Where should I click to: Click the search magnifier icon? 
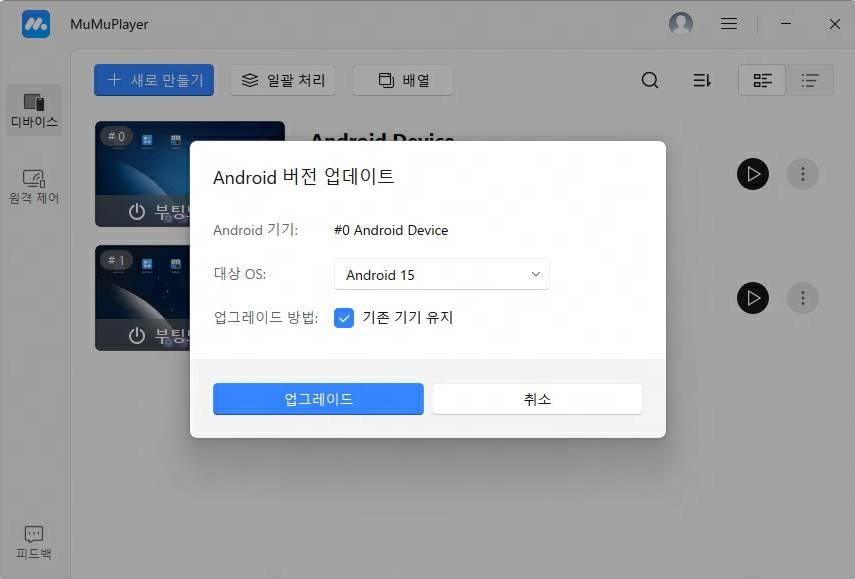point(649,80)
